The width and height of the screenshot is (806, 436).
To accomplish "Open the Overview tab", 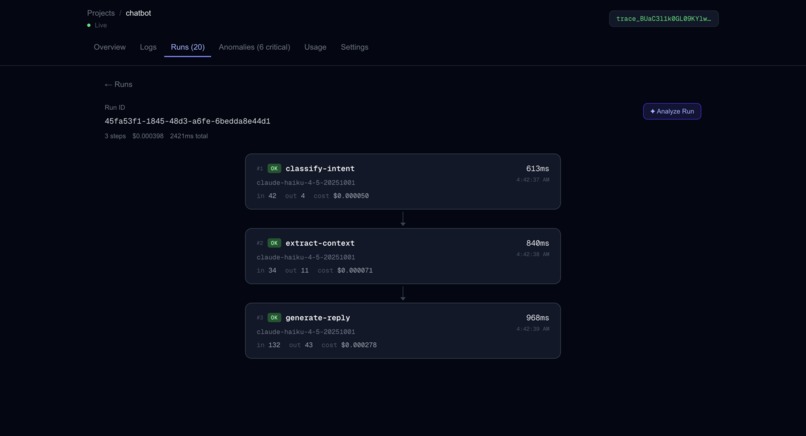I will pos(109,47).
